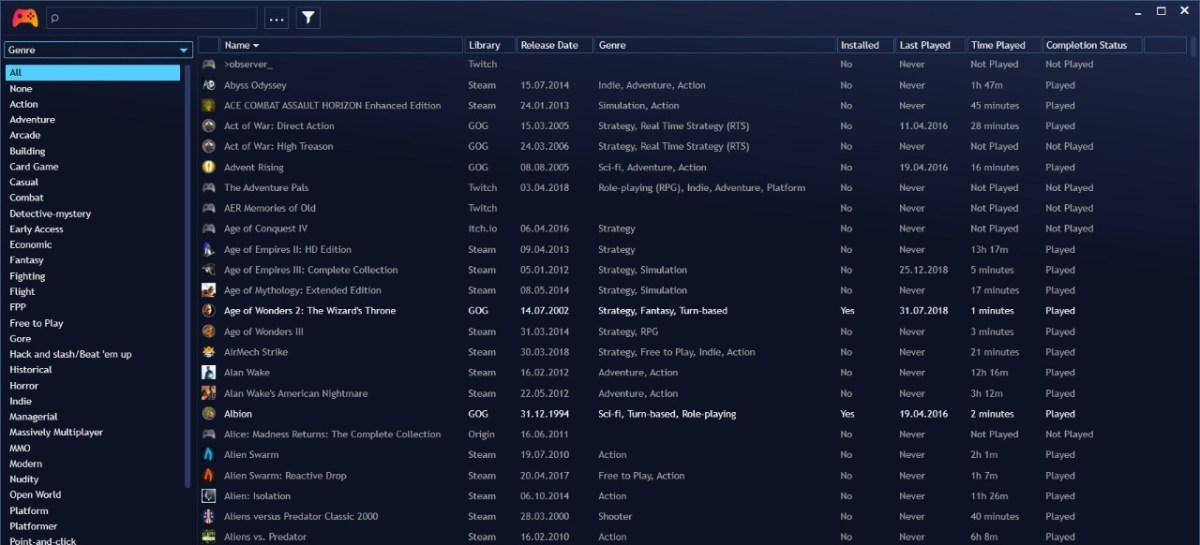Click the Alan Wake game icon
This screenshot has height=545, width=1200.
(x=208, y=373)
